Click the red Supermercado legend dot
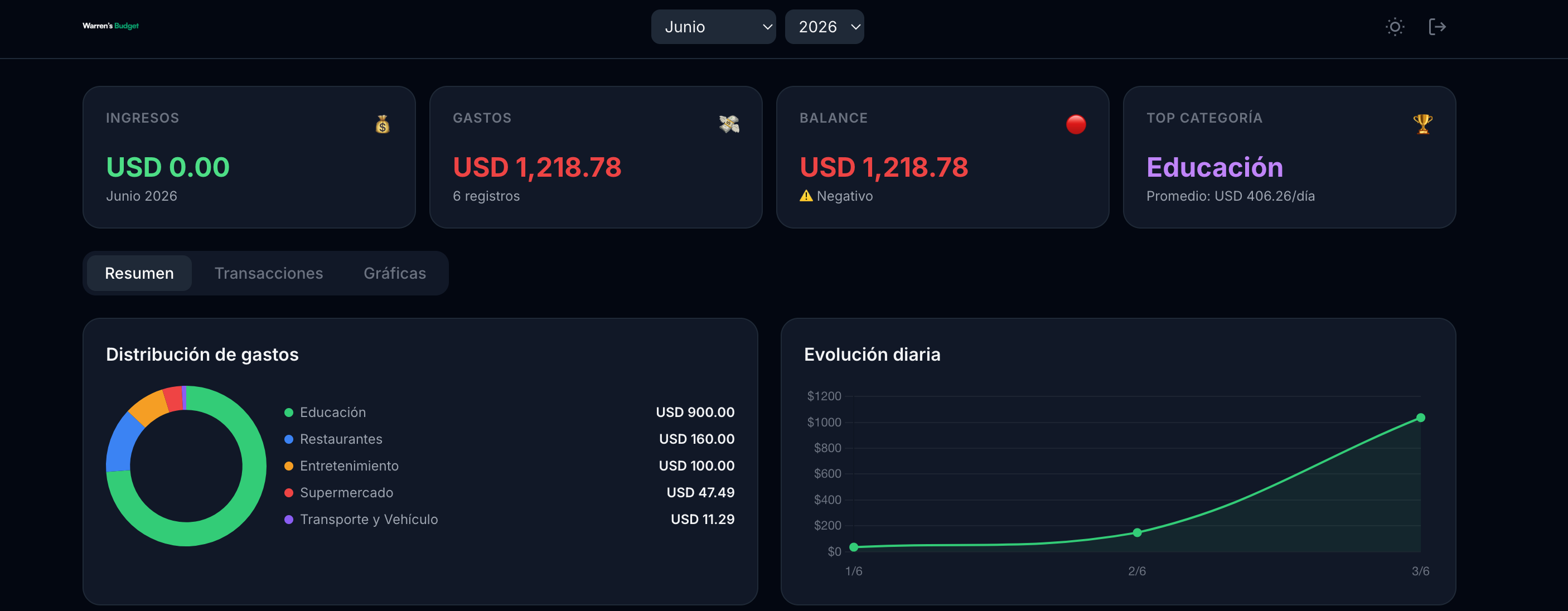The width and height of the screenshot is (1568, 611). pyautogui.click(x=289, y=493)
